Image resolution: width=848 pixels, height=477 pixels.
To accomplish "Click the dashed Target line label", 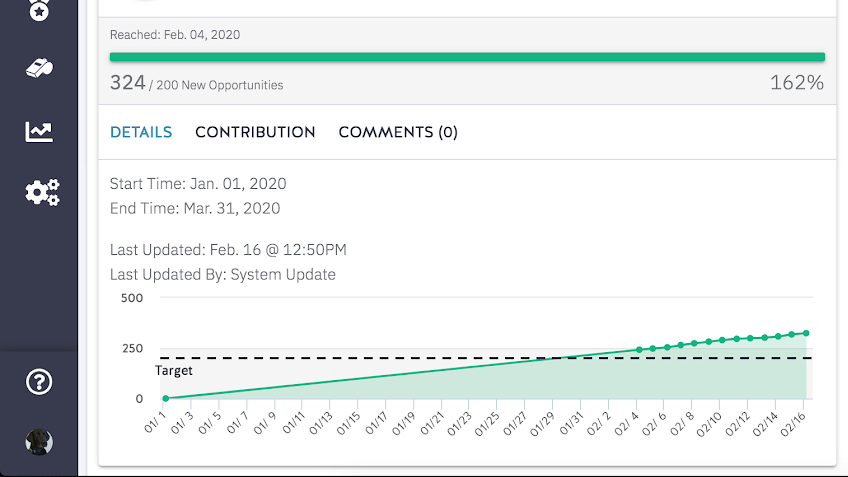I will click(x=174, y=370).
